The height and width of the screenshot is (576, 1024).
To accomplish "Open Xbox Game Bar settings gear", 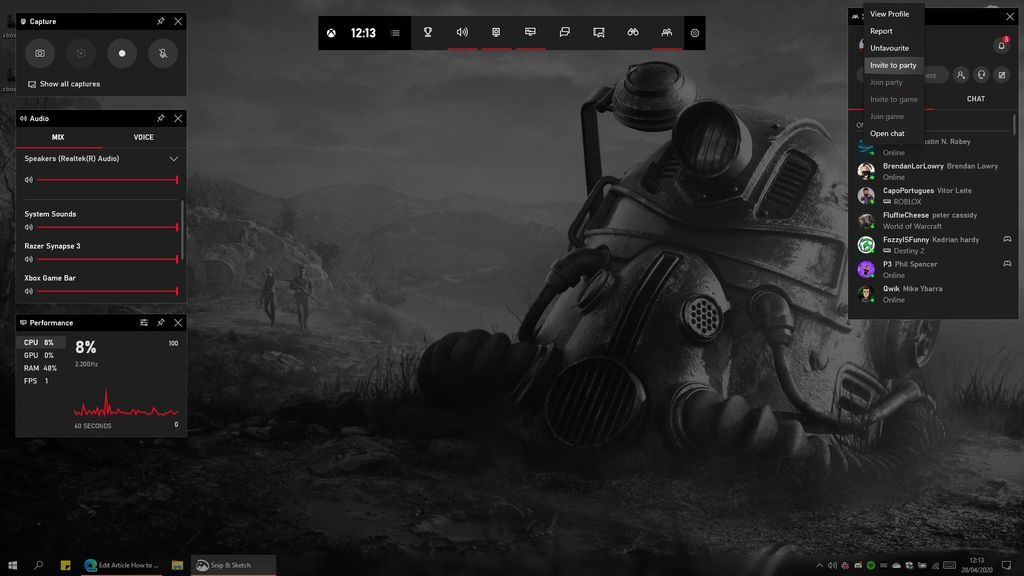I will [694, 32].
